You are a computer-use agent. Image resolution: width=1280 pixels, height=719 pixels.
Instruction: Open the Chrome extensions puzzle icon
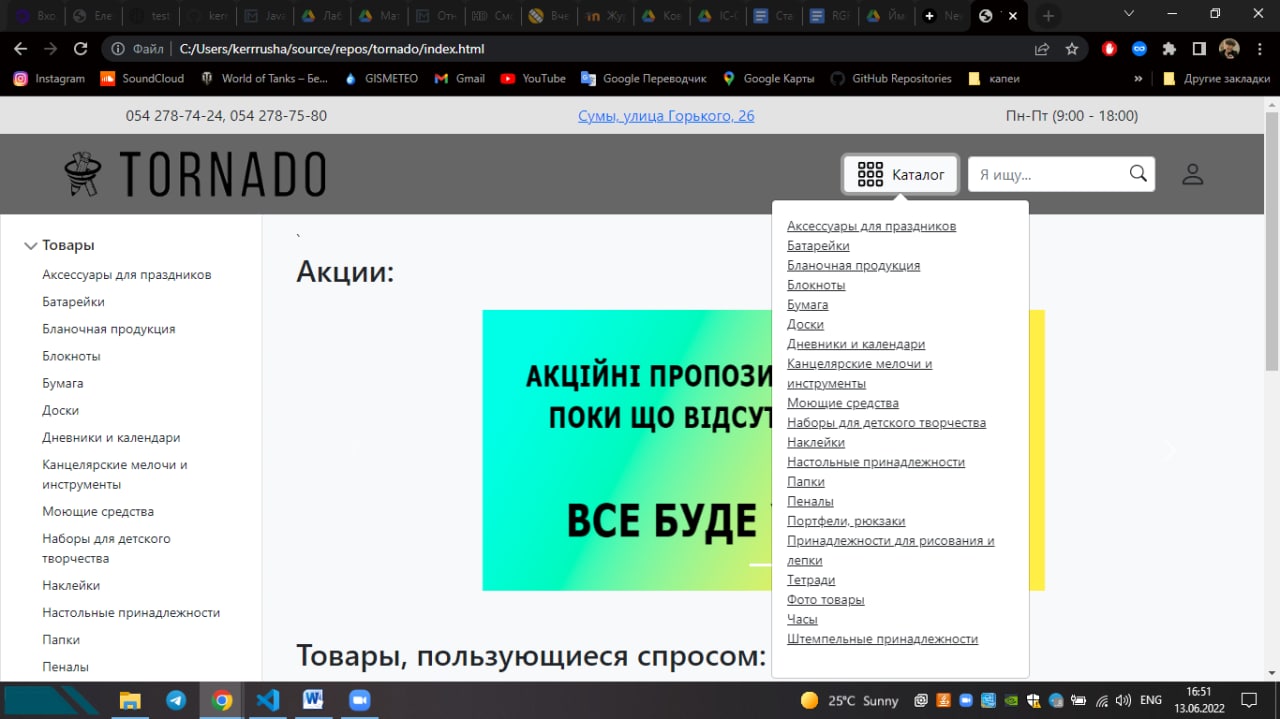(x=1169, y=49)
